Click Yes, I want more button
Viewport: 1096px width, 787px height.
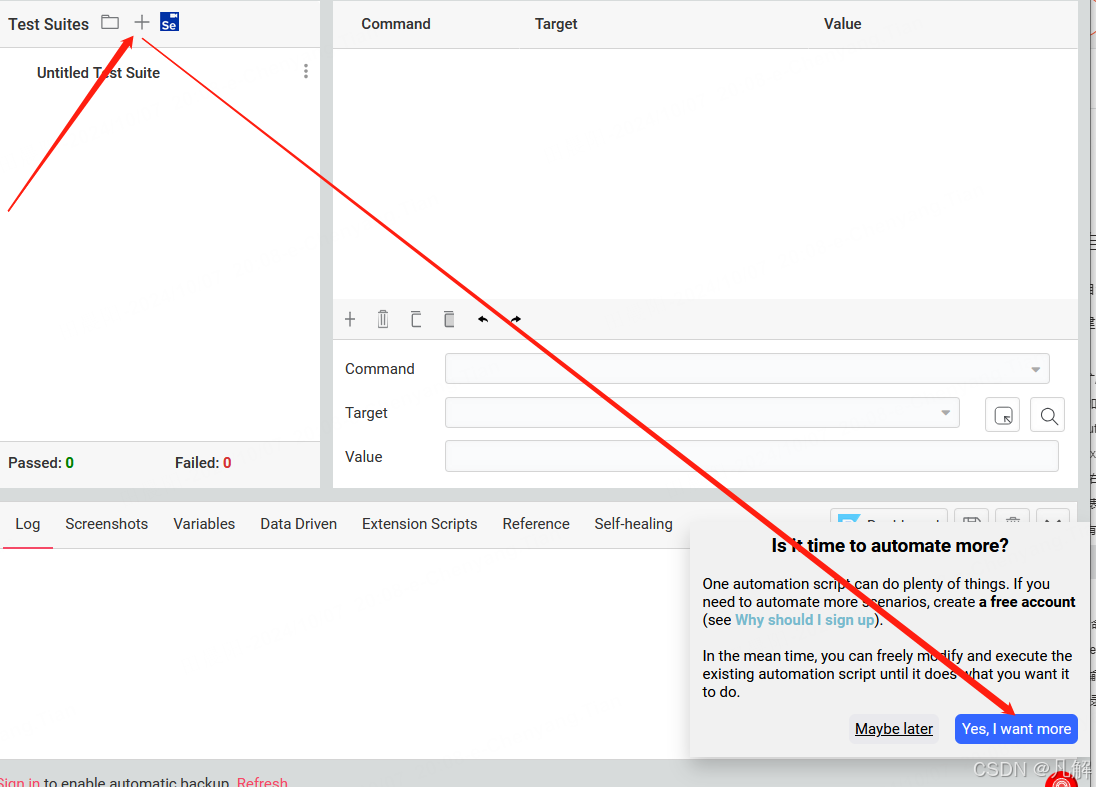(1016, 729)
